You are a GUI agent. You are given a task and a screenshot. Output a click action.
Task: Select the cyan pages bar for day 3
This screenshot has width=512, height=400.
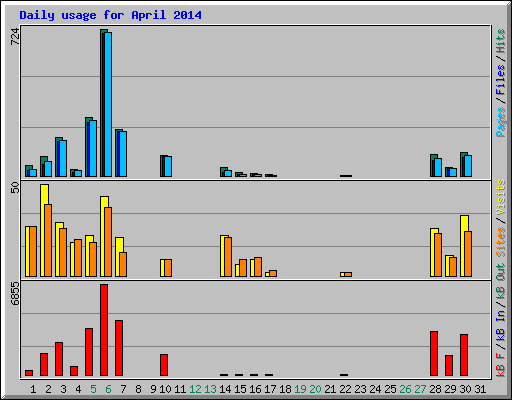coord(63,158)
